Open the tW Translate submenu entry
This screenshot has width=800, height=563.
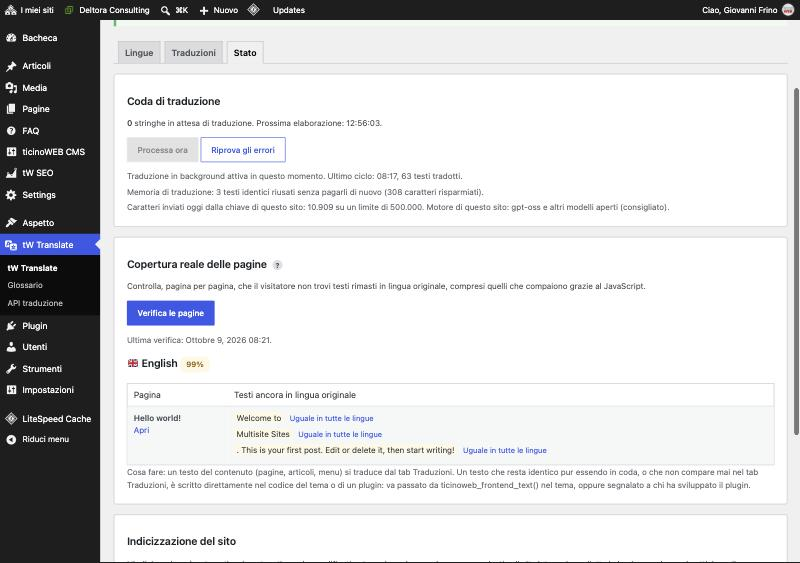click(32, 268)
